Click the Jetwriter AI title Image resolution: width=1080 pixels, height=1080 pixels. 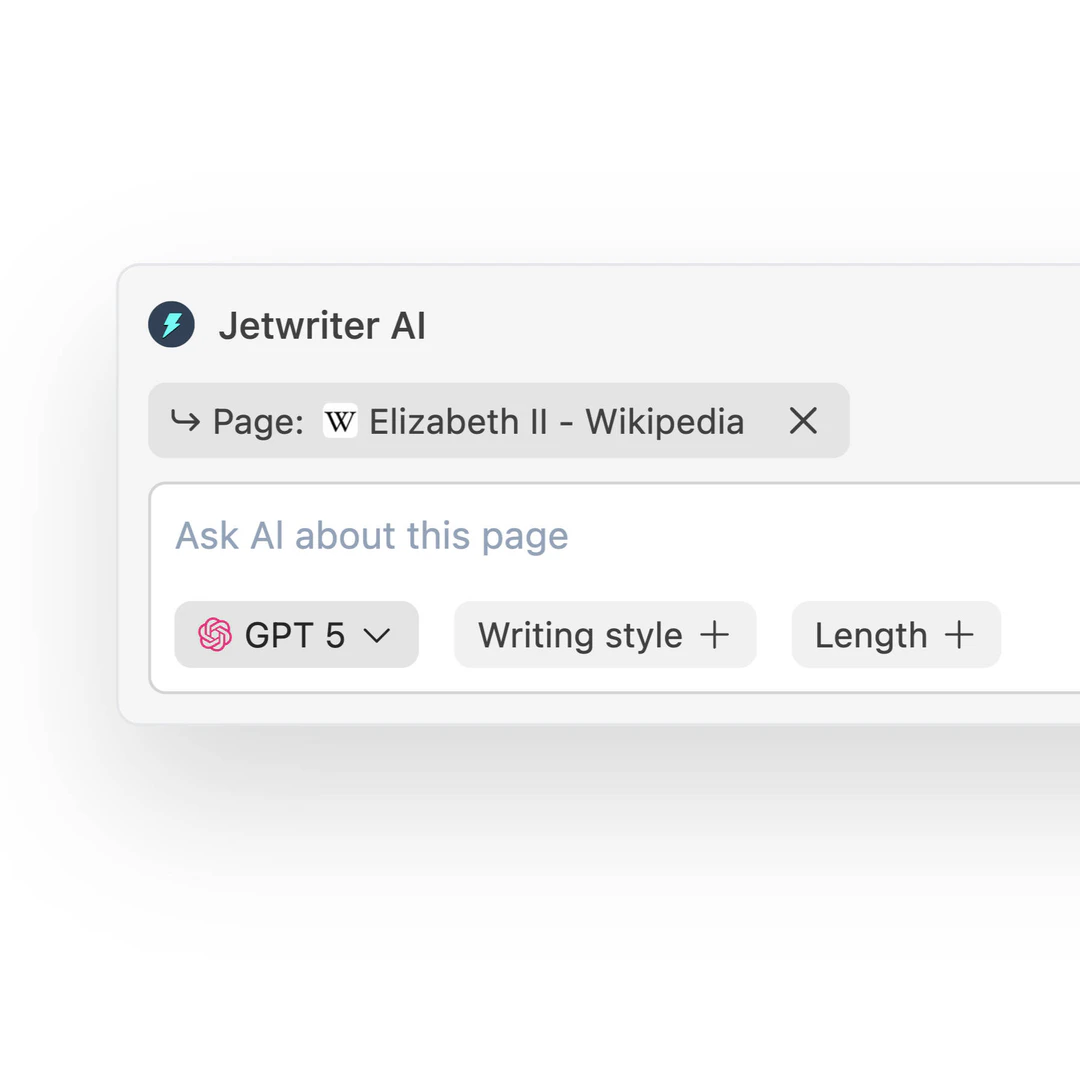pos(322,324)
